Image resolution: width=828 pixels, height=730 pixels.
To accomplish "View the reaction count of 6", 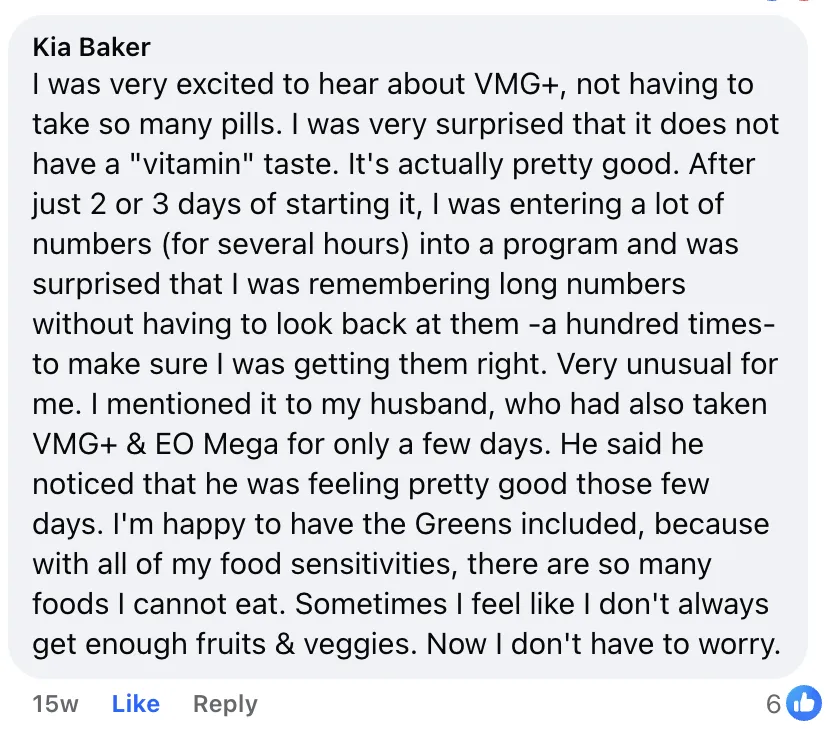I will 773,704.
